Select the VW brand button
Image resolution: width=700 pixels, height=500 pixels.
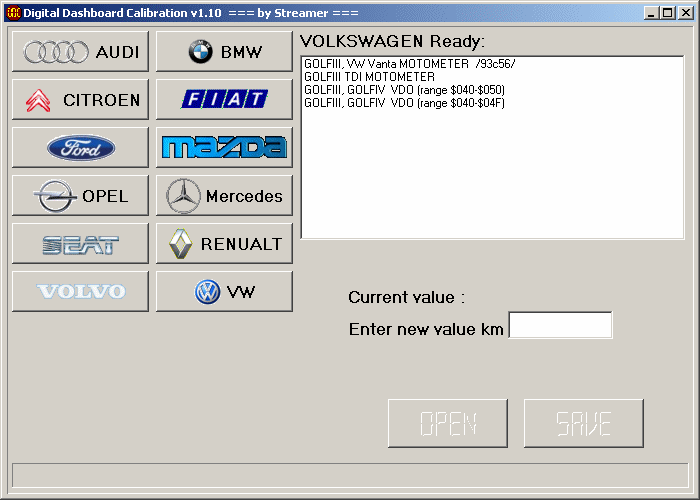pos(224,292)
